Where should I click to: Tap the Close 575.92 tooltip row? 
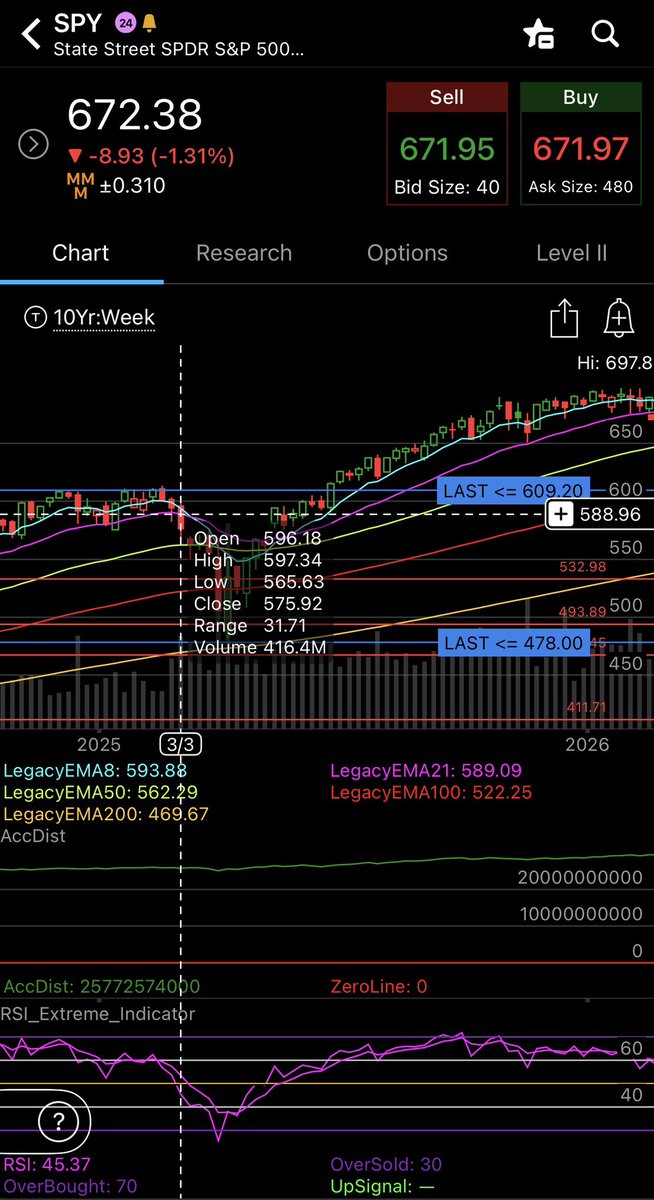coord(258,604)
